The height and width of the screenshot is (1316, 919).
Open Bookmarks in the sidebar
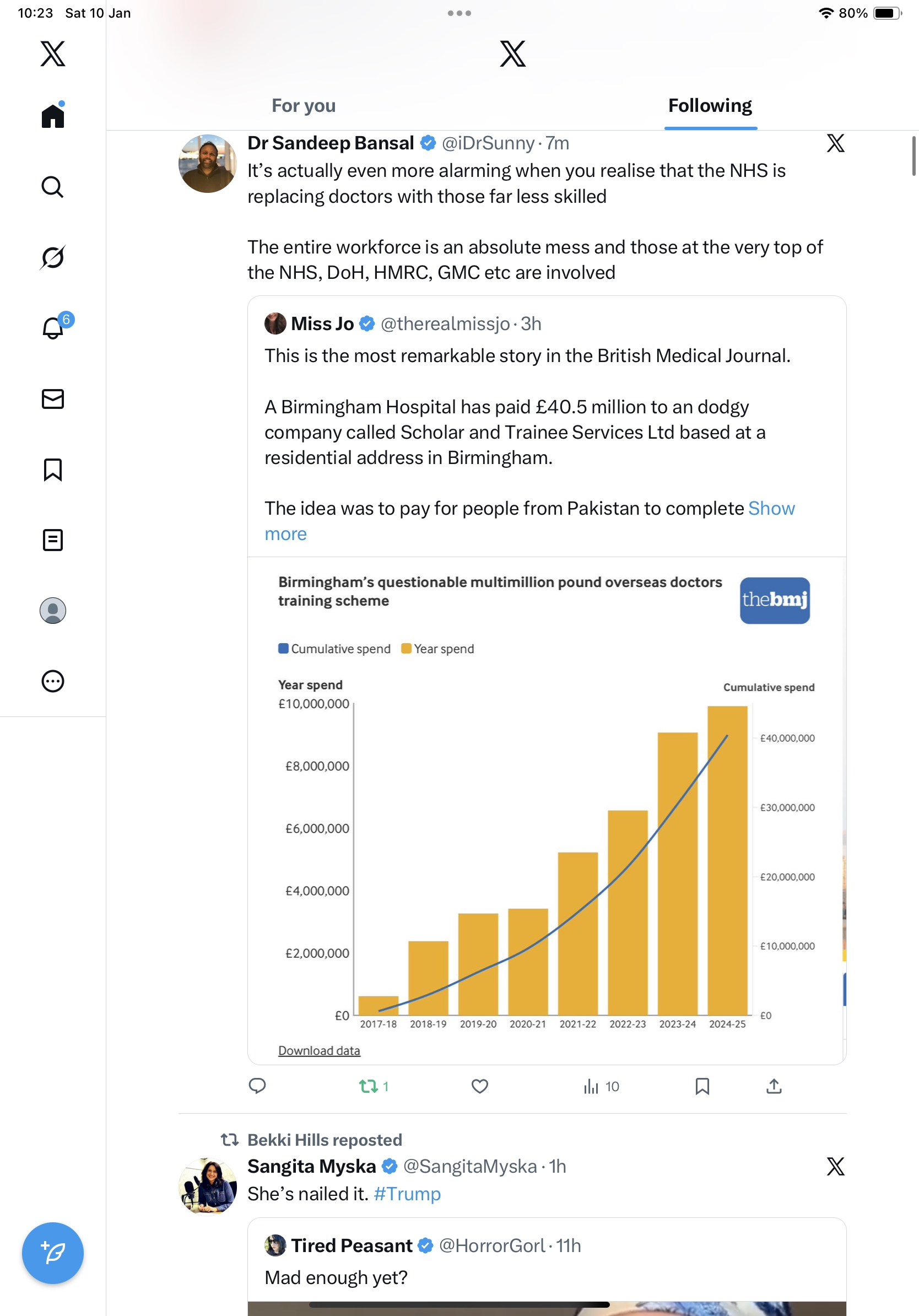click(53, 470)
